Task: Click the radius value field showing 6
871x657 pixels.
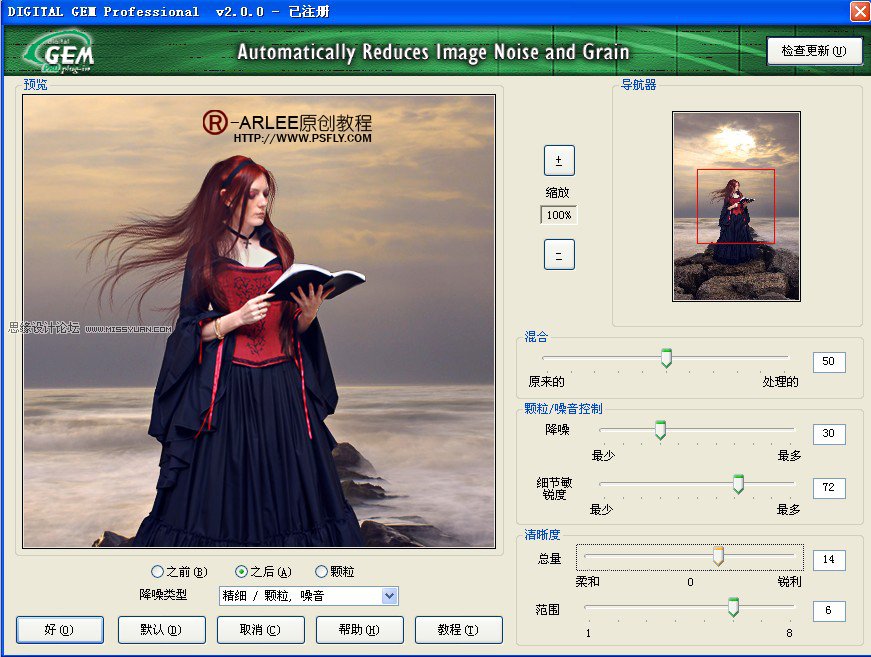Action: (x=829, y=611)
